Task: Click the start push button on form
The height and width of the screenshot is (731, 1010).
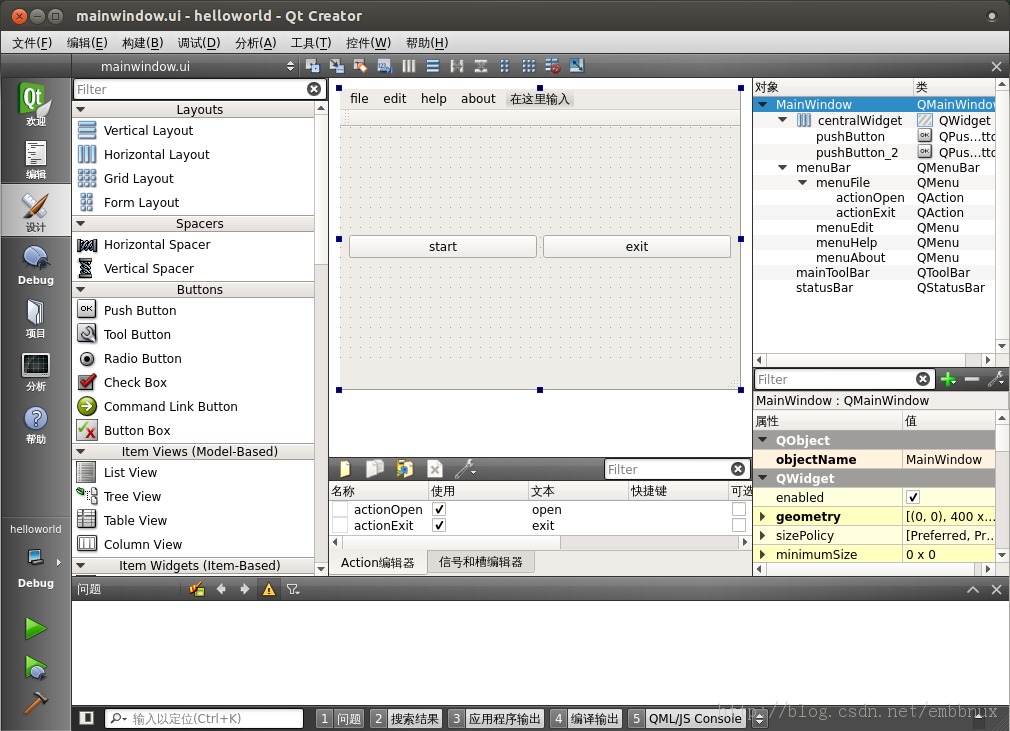Action: pyautogui.click(x=442, y=247)
